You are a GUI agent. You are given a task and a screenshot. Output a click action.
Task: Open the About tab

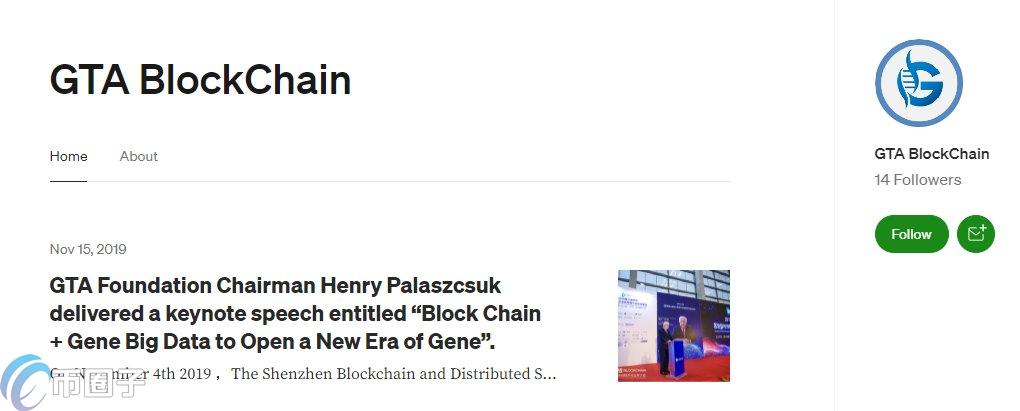138,156
